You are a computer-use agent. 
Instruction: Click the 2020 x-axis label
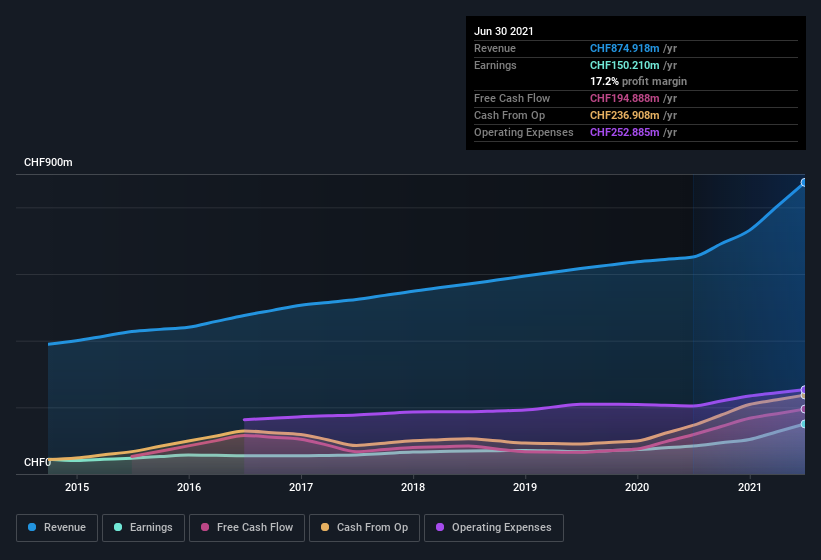(x=637, y=487)
